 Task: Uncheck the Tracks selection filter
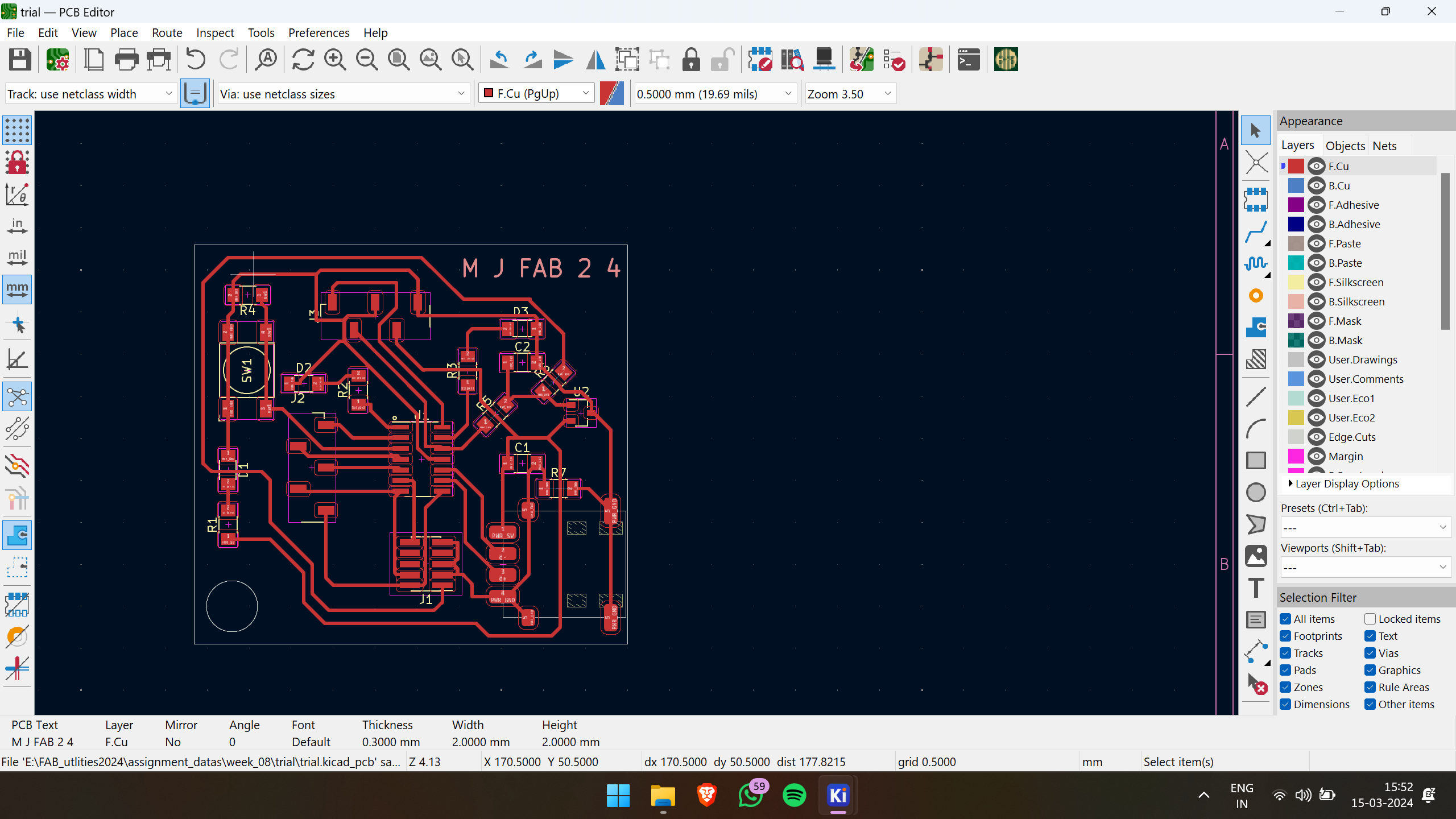(1285, 653)
